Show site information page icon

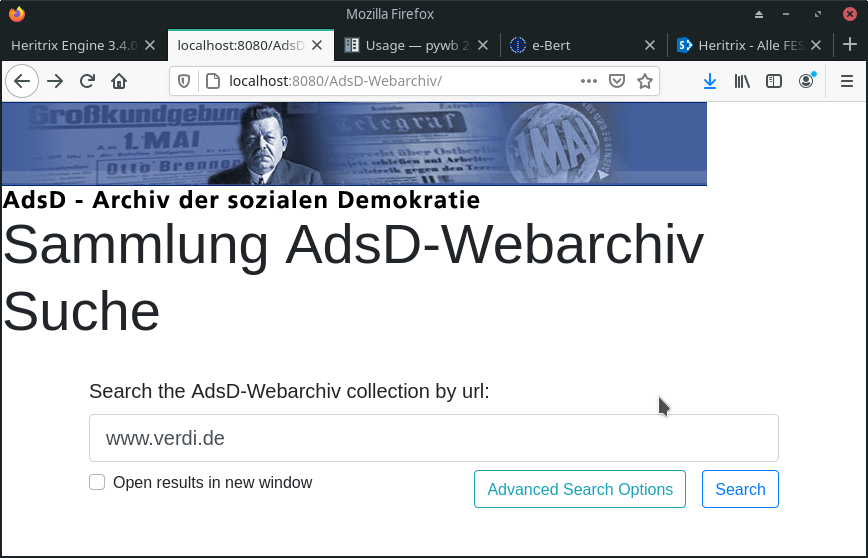(x=213, y=81)
